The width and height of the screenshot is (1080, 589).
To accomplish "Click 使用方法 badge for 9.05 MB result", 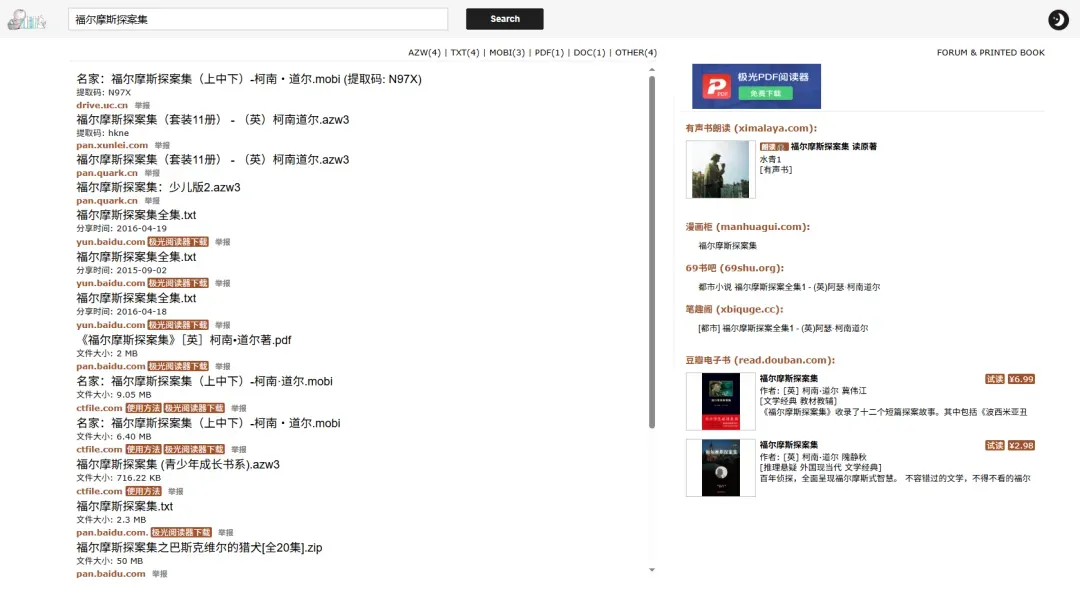I will 143,409.
